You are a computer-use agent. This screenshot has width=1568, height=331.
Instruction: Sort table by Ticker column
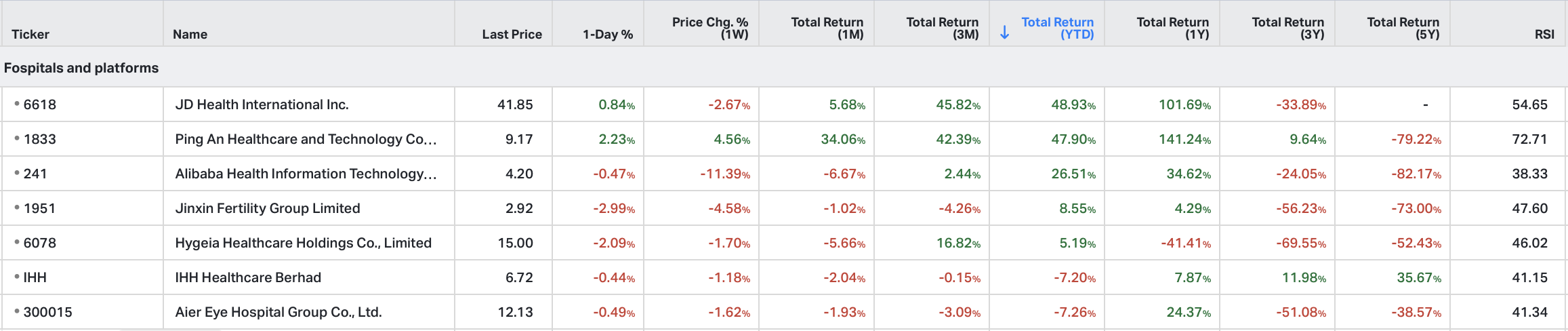coord(30,34)
